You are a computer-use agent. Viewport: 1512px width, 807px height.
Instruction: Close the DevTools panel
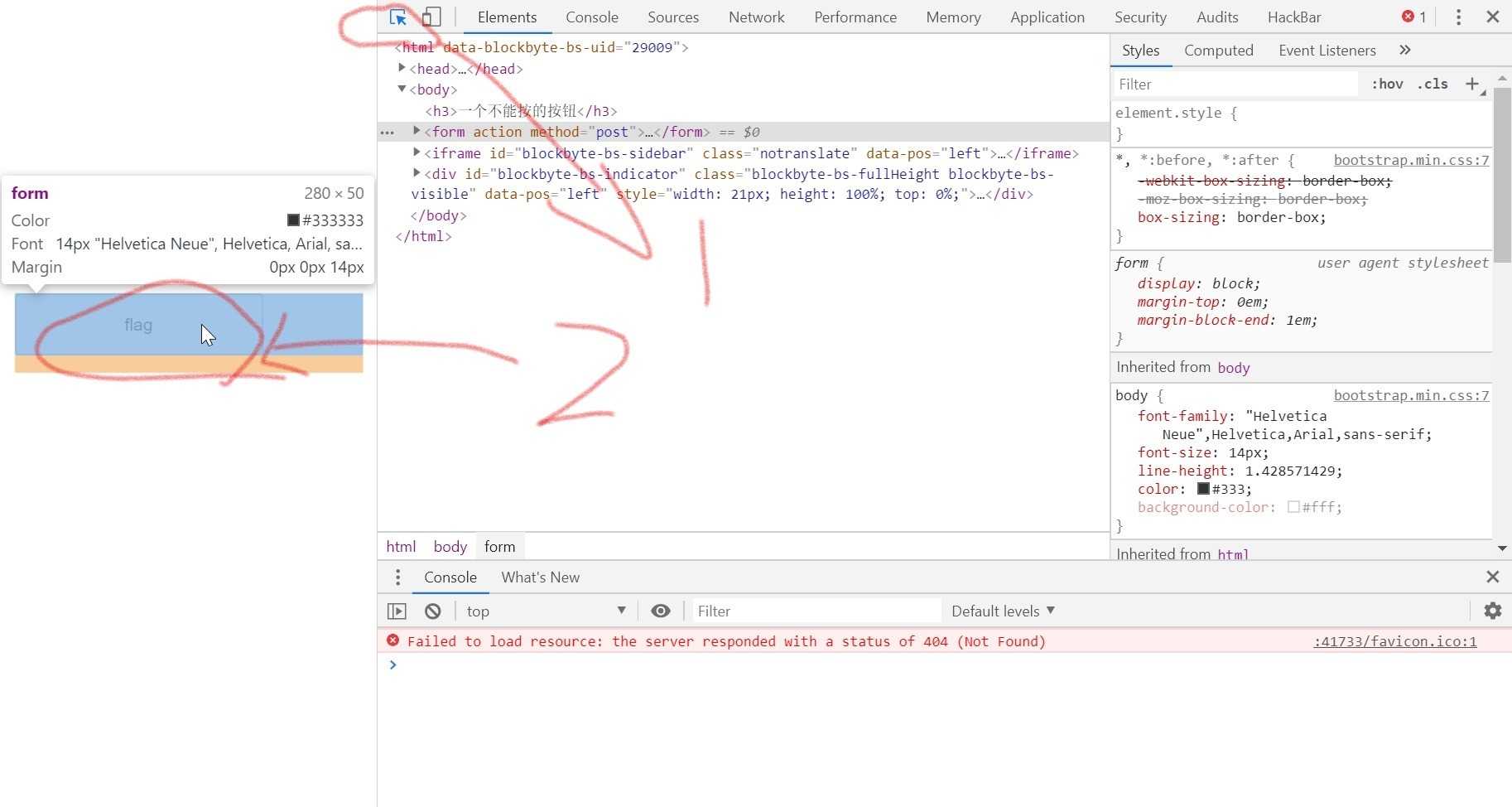[1493, 17]
